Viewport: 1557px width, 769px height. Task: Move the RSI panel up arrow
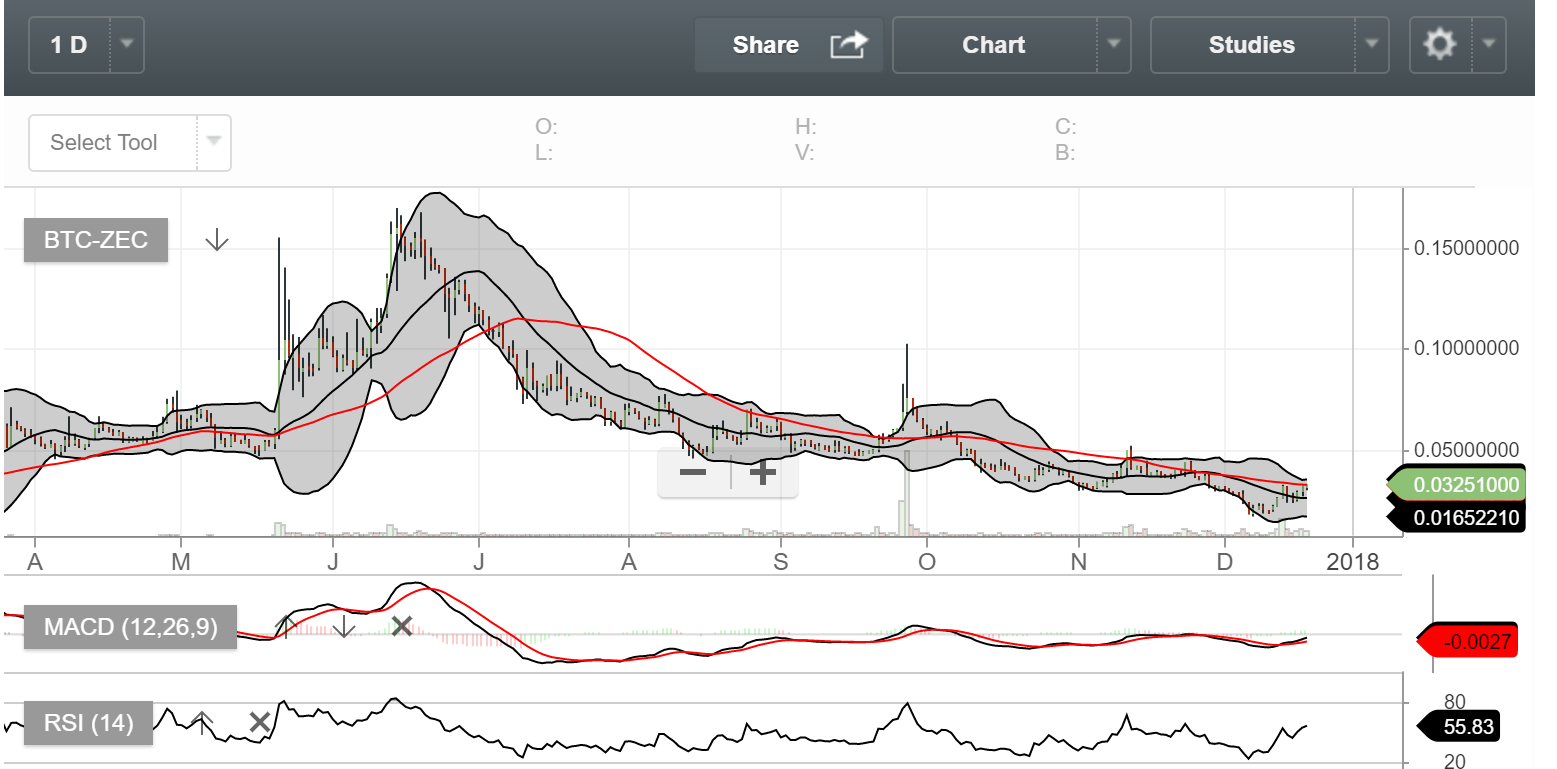[202, 721]
